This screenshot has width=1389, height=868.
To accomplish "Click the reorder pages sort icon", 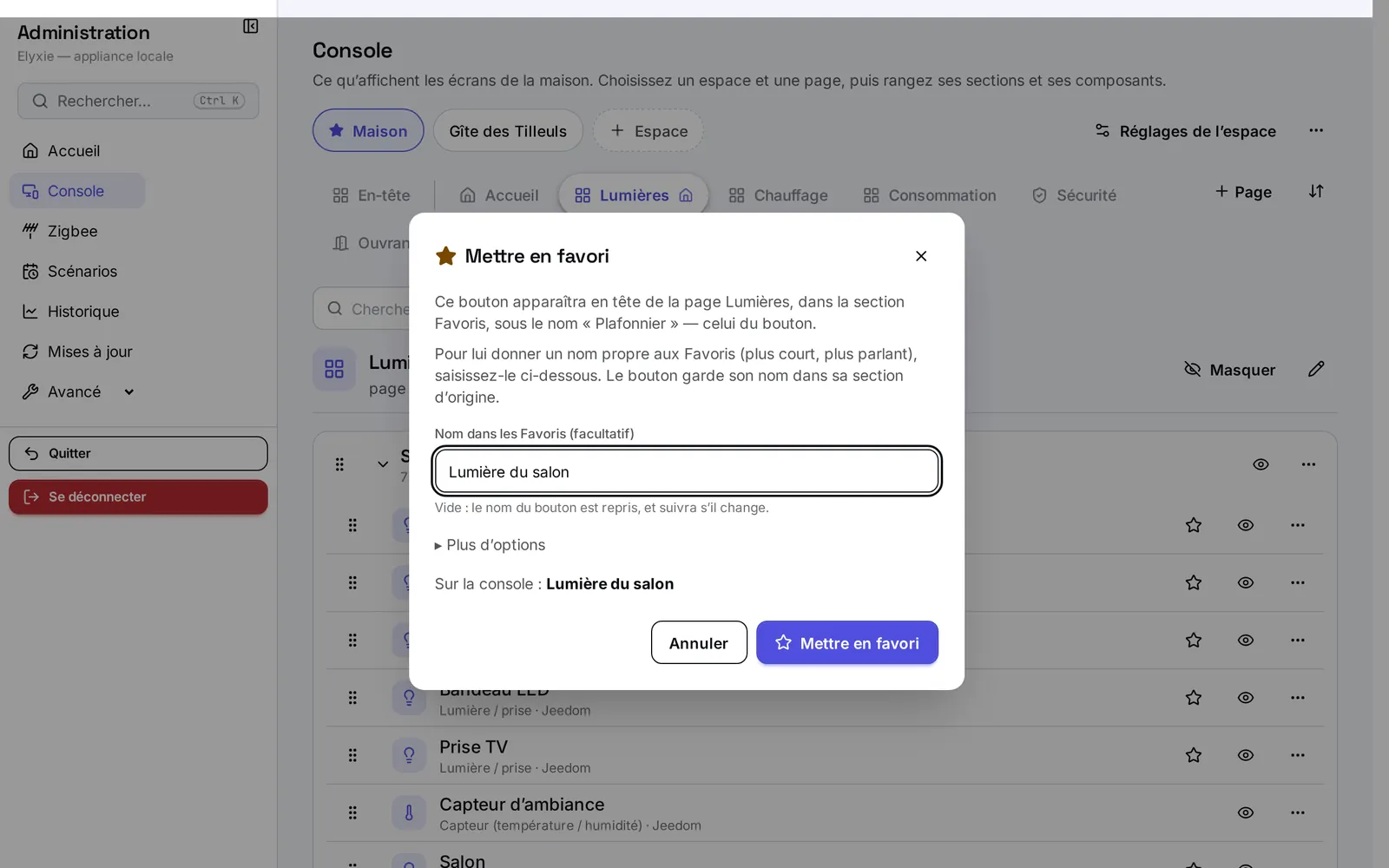I will [x=1316, y=191].
